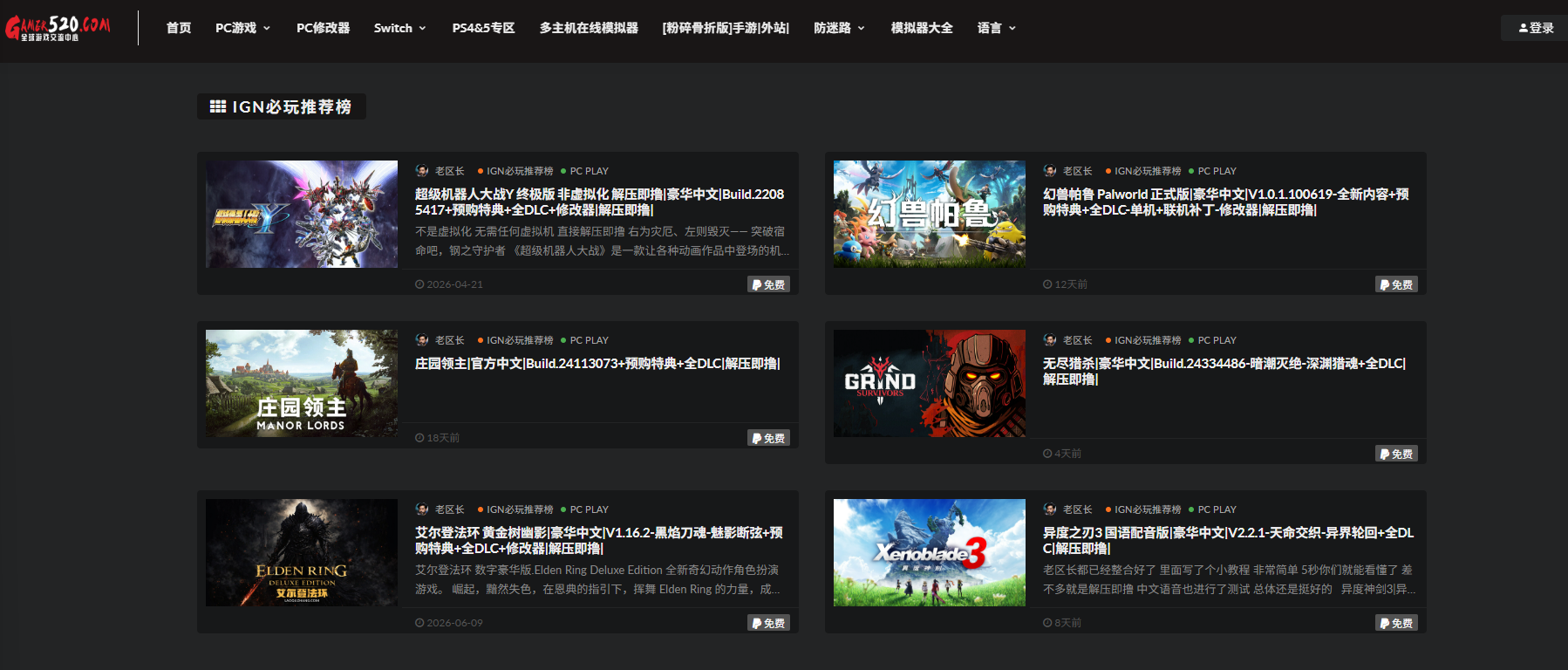
Task: Click 免费 badge on 艾尔登法环 card
Action: point(768,623)
